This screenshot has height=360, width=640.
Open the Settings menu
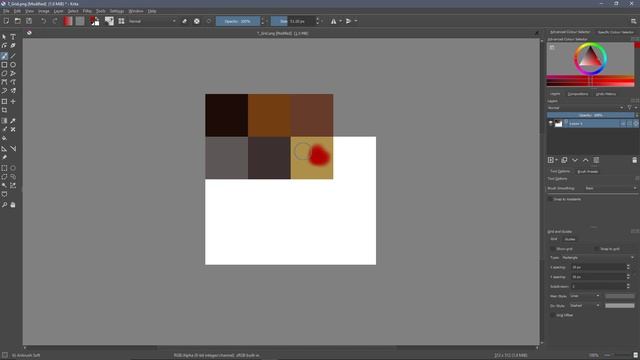pyautogui.click(x=117, y=11)
